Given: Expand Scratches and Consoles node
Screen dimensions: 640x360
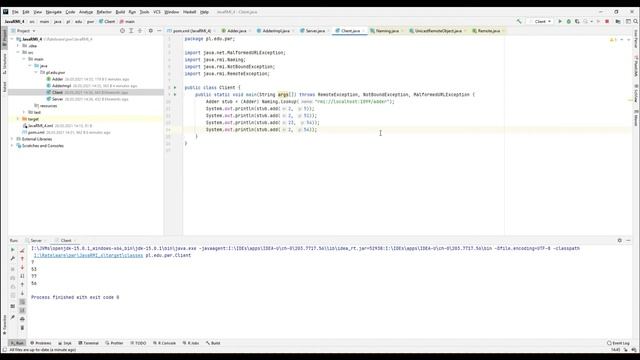Looking at the screenshot, I should [12, 145].
